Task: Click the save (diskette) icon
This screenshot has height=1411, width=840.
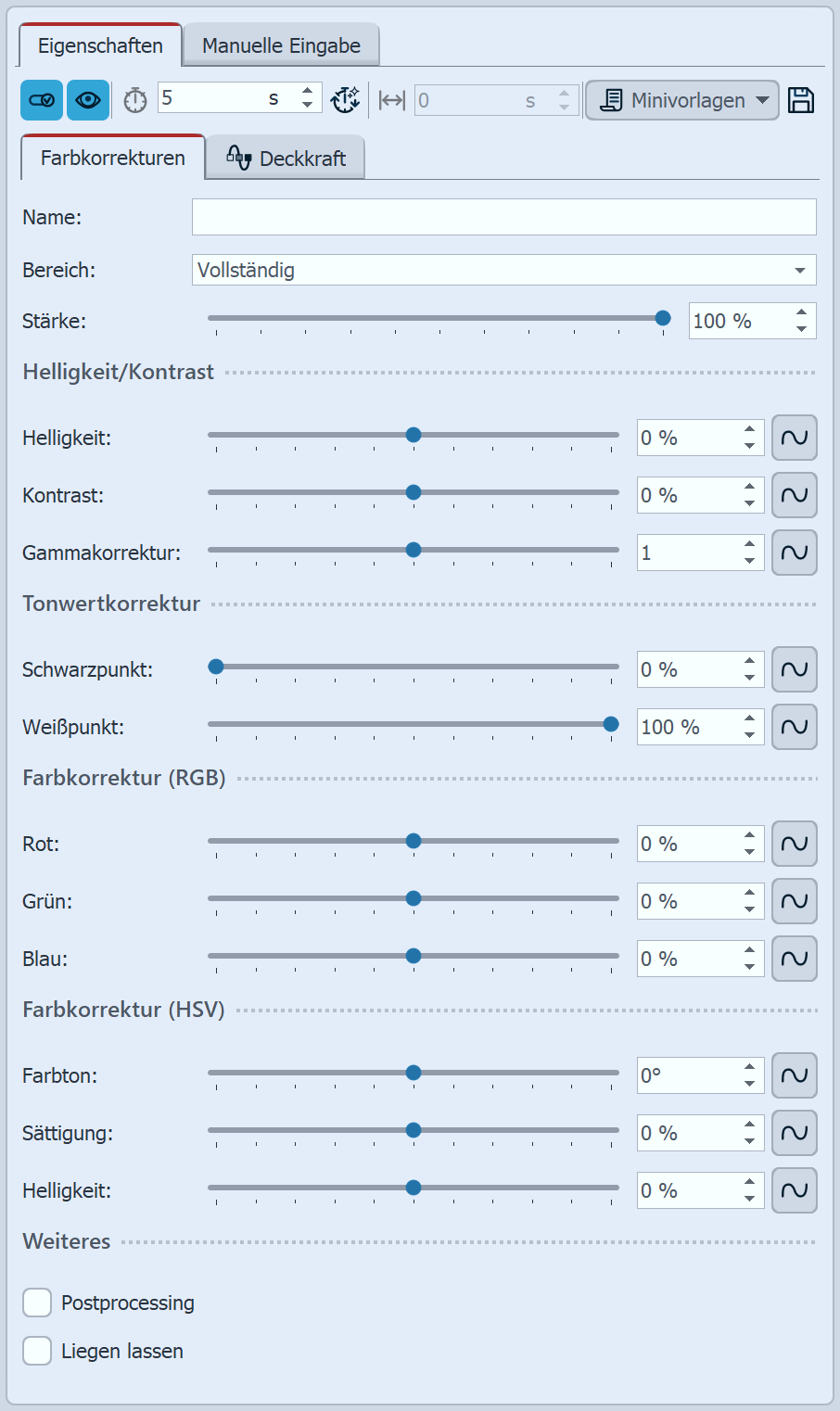Action: (x=800, y=98)
